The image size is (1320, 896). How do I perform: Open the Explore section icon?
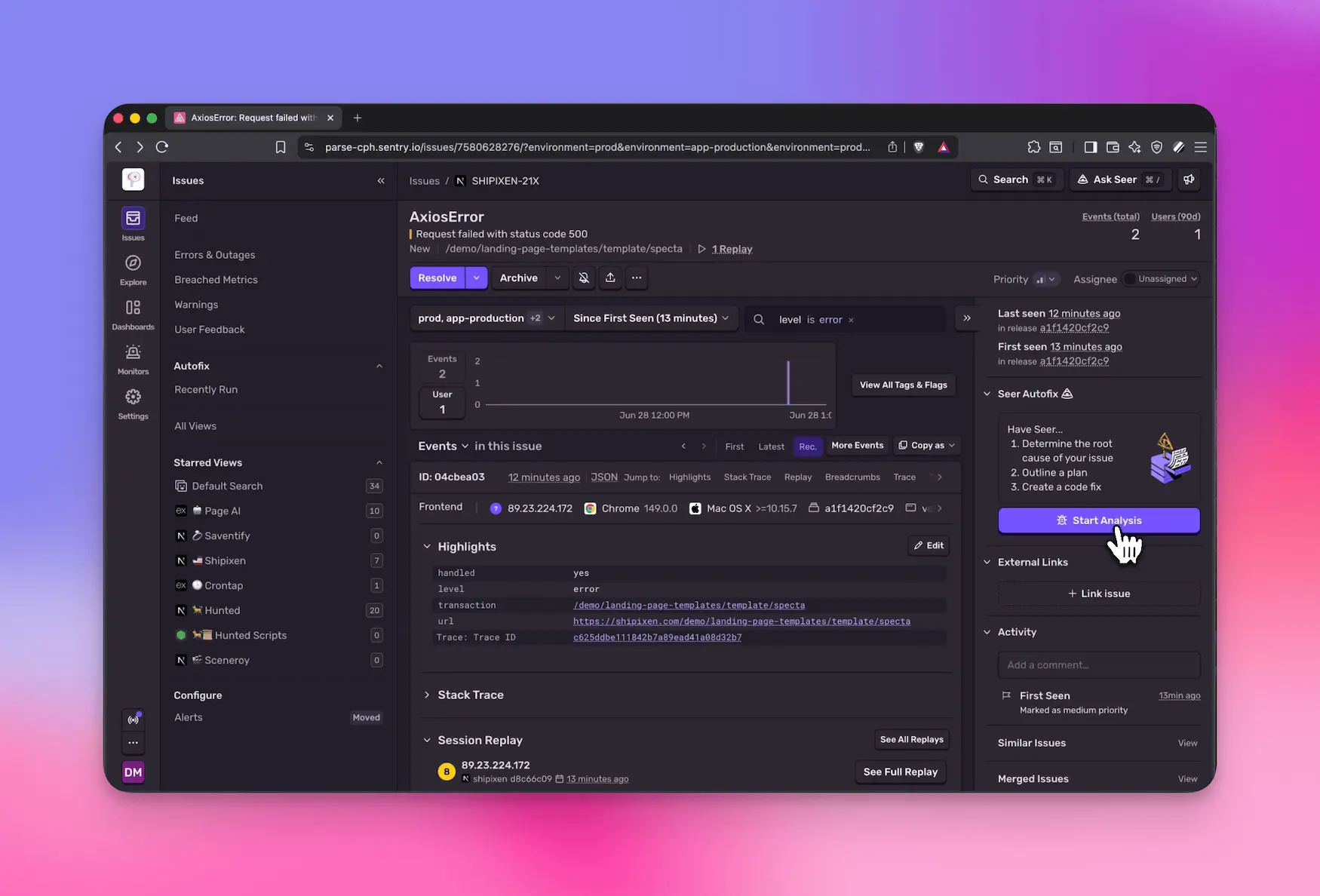coord(133,263)
